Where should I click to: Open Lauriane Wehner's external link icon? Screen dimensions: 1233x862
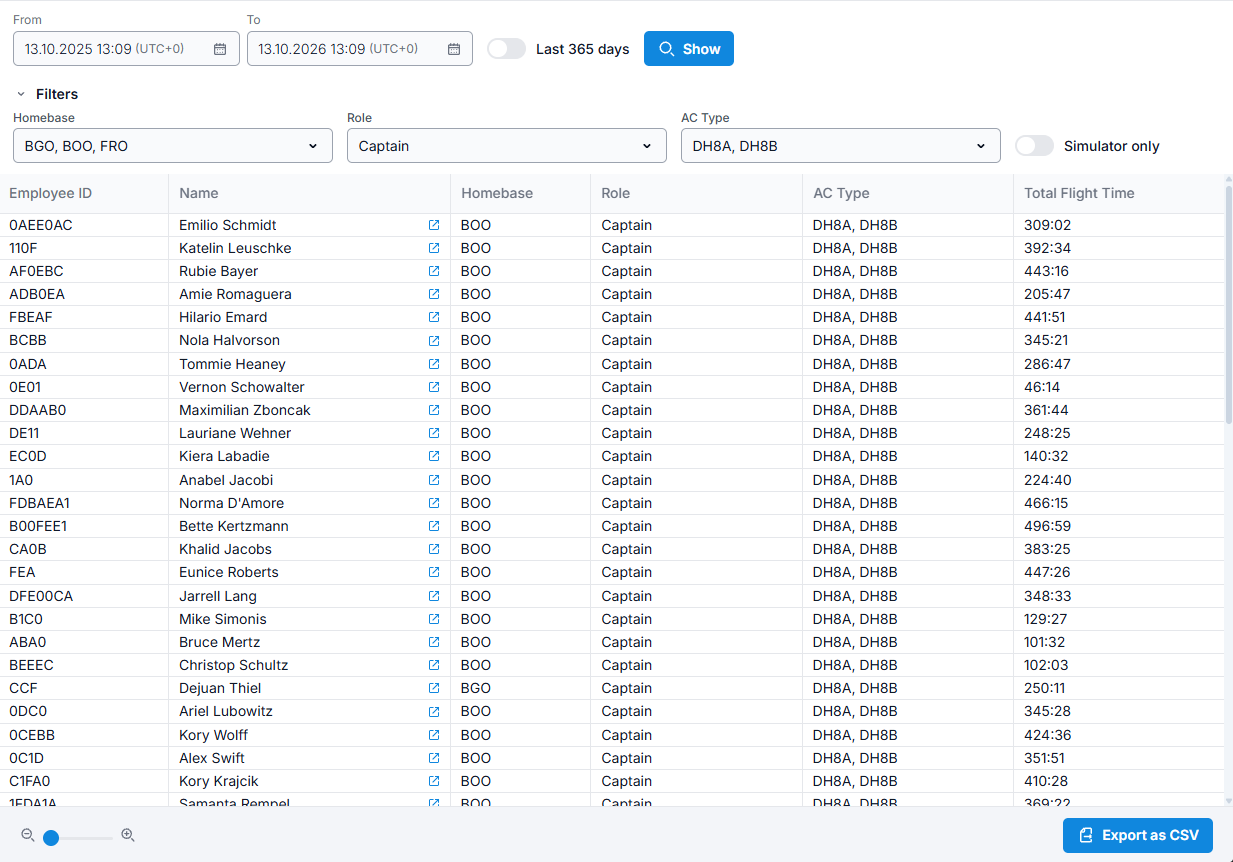(x=434, y=433)
